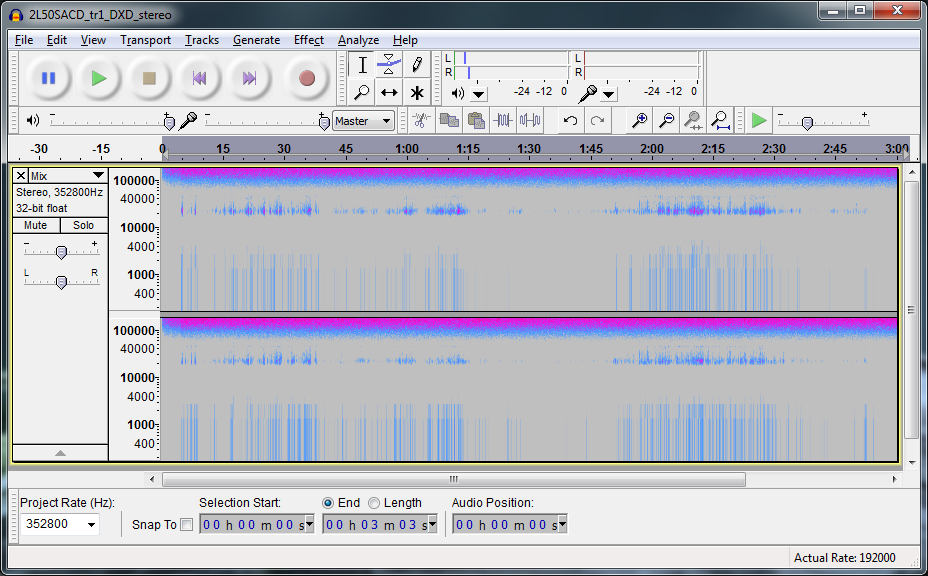Open the Analyze menu
The height and width of the screenshot is (576, 928).
(359, 40)
